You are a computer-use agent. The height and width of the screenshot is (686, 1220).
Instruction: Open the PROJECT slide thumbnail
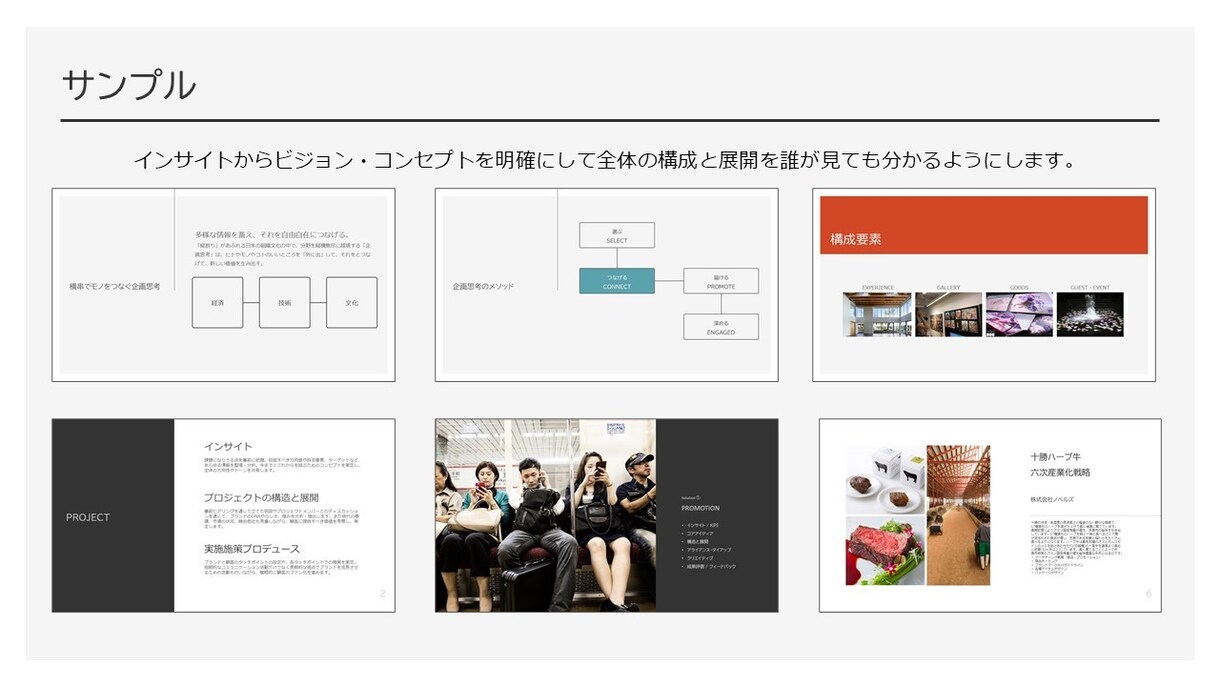point(223,515)
